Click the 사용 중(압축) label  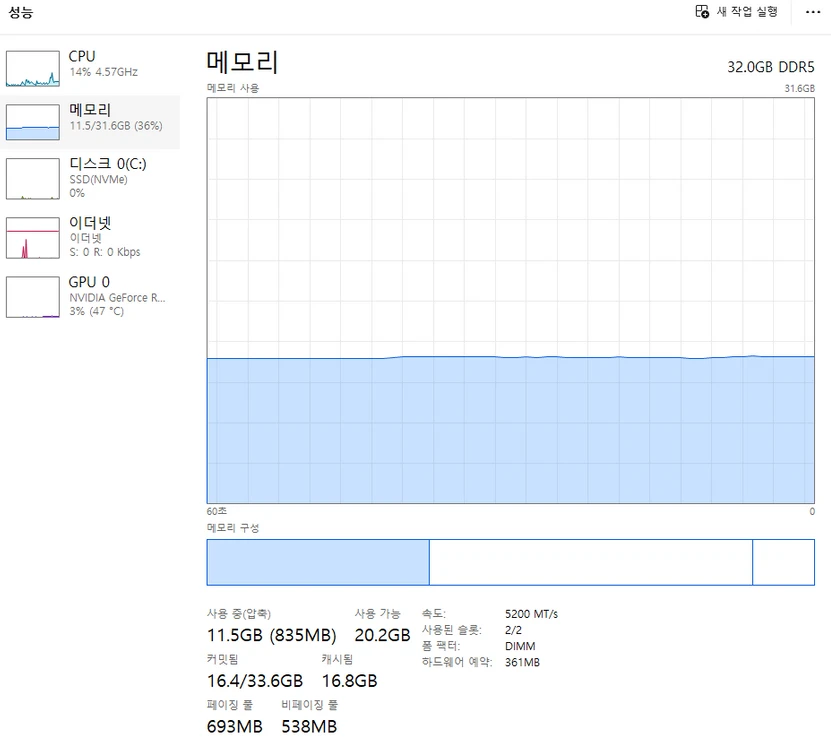(x=238, y=614)
